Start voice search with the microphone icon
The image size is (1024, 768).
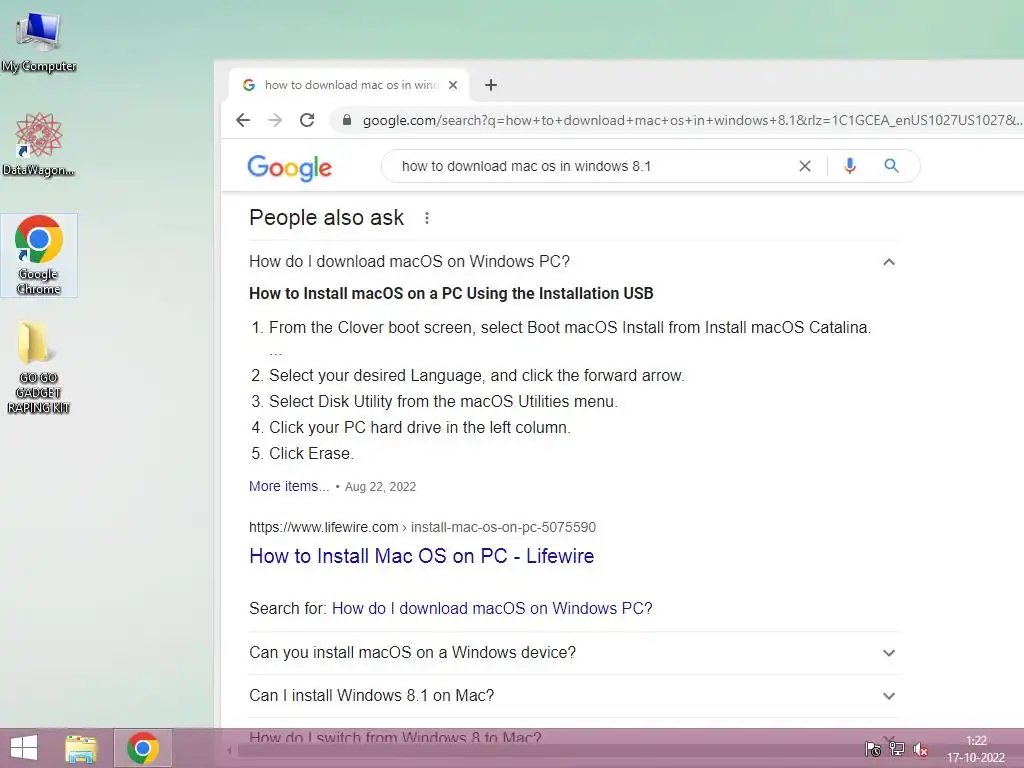[850, 166]
